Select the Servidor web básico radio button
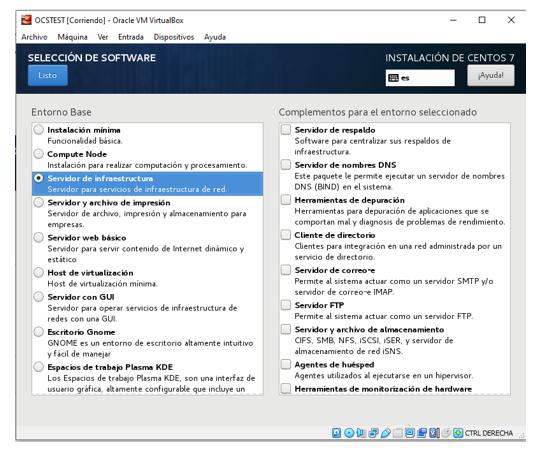The image size is (549, 455). pyautogui.click(x=39, y=237)
